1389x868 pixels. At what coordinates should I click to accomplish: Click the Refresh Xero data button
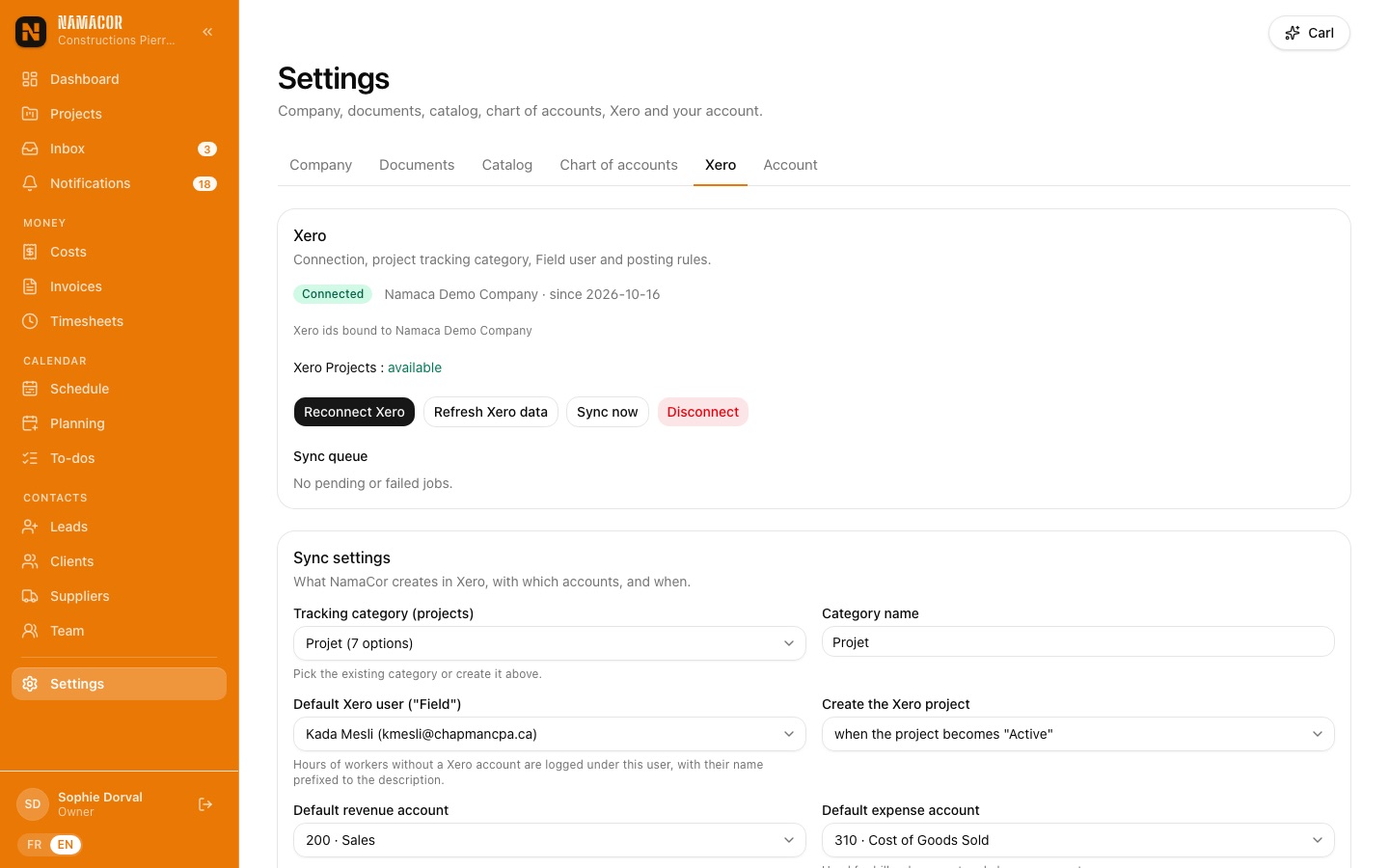[x=491, y=412]
